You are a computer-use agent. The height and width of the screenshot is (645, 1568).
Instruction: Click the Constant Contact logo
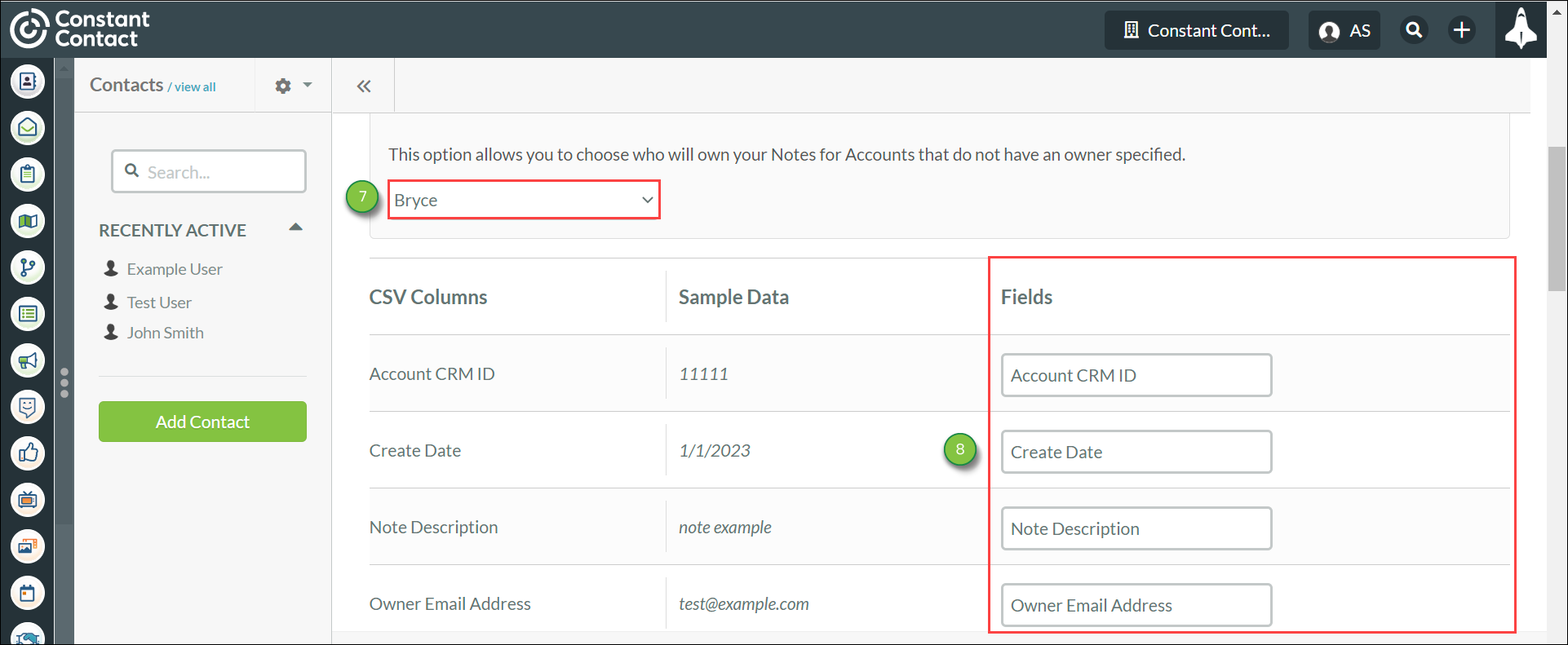coord(80,29)
